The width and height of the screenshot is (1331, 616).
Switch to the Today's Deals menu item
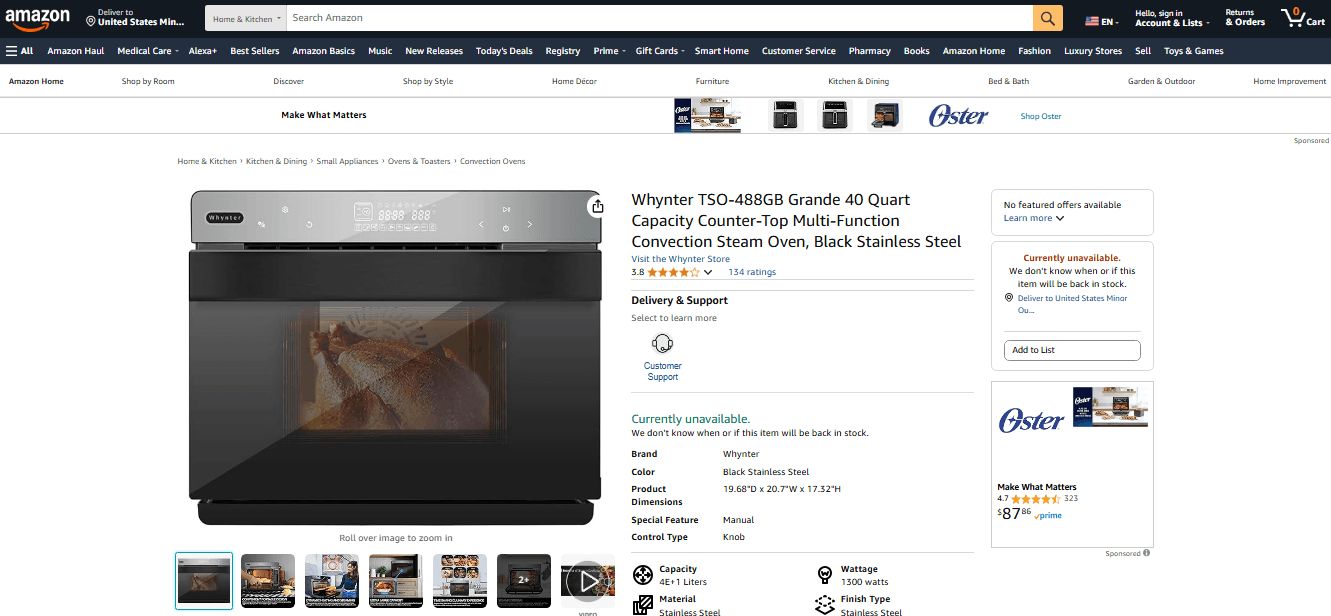point(504,50)
